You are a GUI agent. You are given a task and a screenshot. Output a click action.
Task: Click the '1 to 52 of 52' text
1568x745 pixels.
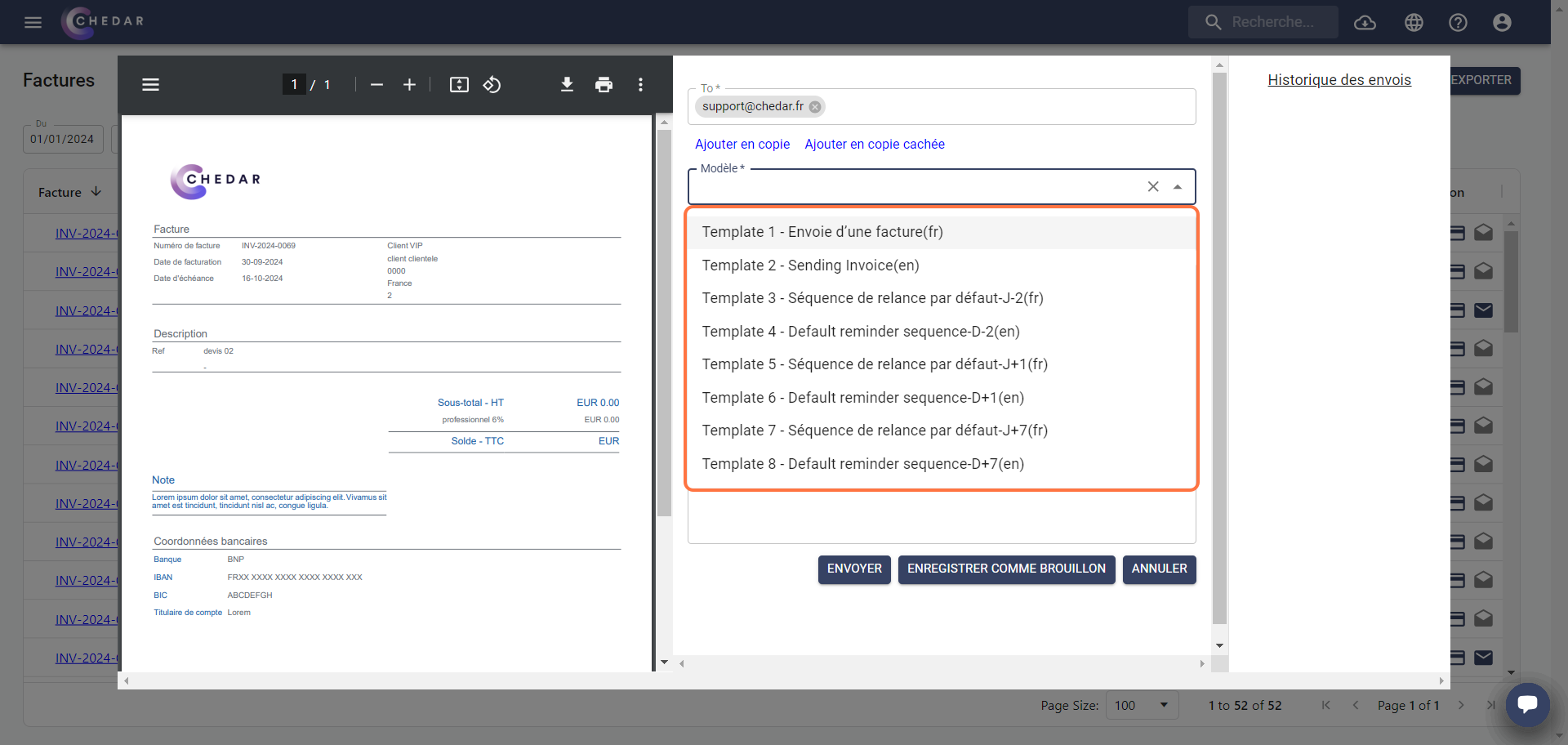[x=1245, y=706]
